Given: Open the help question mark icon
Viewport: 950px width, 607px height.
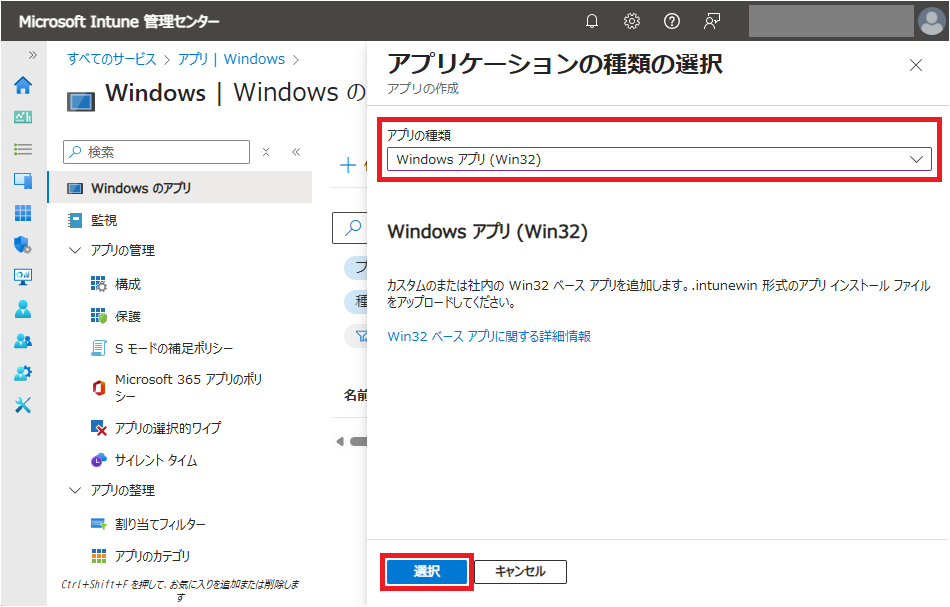Looking at the screenshot, I should pyautogui.click(x=671, y=21).
